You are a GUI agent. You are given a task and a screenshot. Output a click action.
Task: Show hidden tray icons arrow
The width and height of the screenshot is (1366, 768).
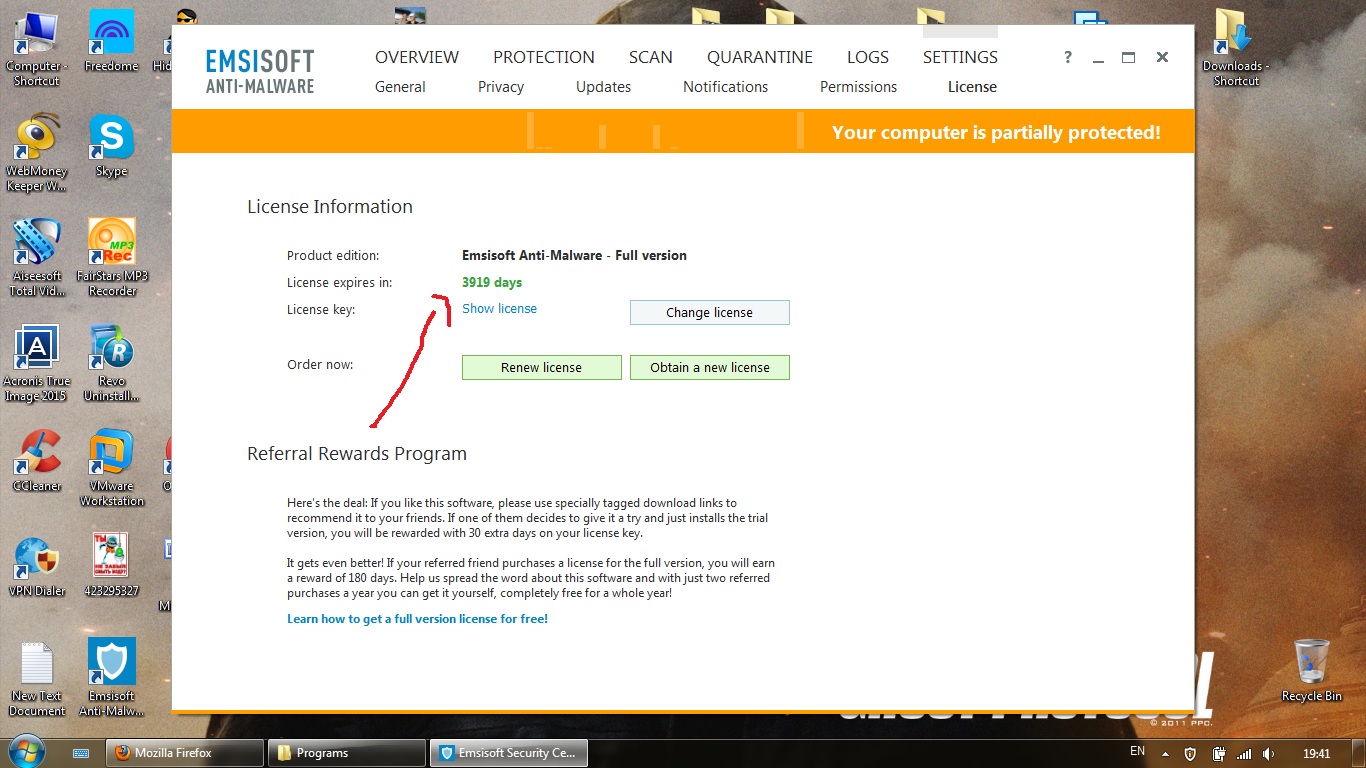tap(1165, 753)
